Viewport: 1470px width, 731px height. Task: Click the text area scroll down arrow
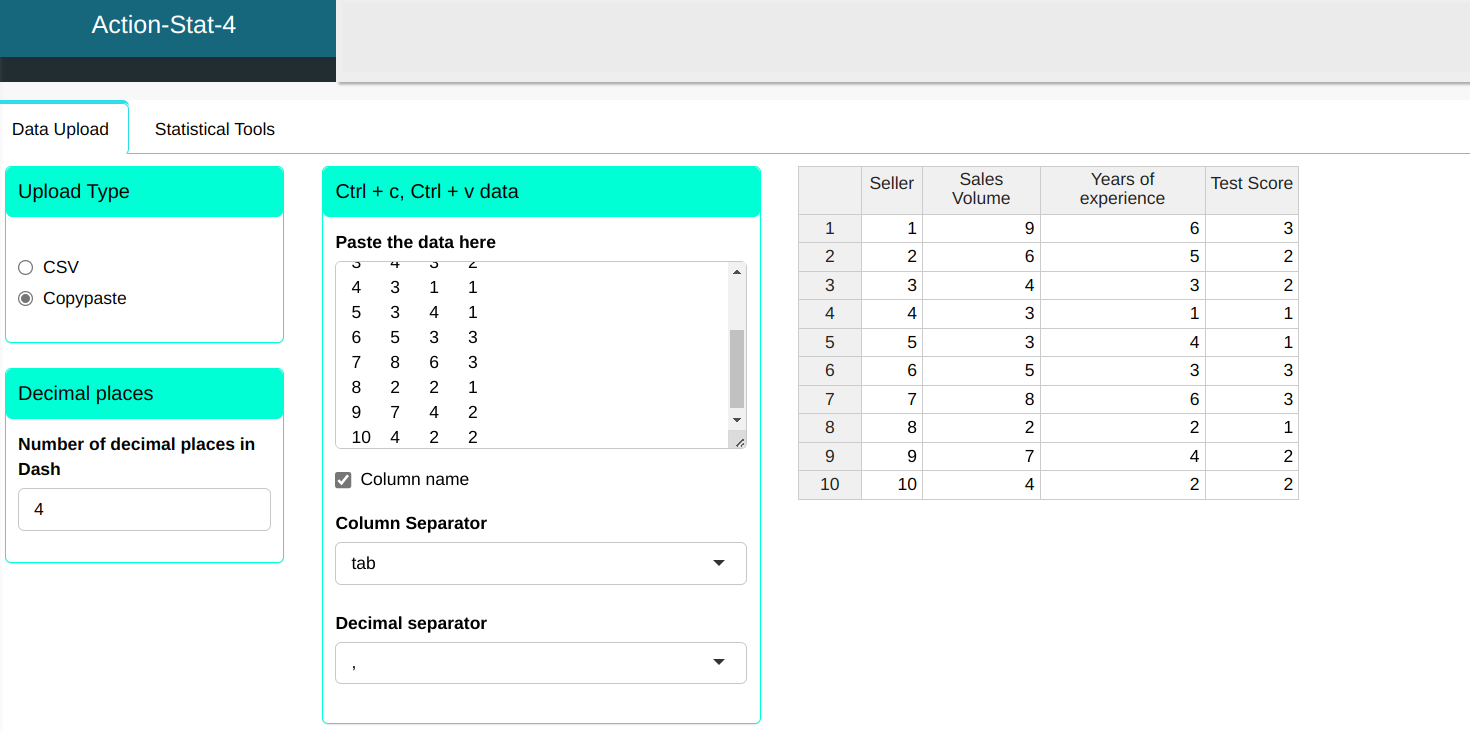737,420
